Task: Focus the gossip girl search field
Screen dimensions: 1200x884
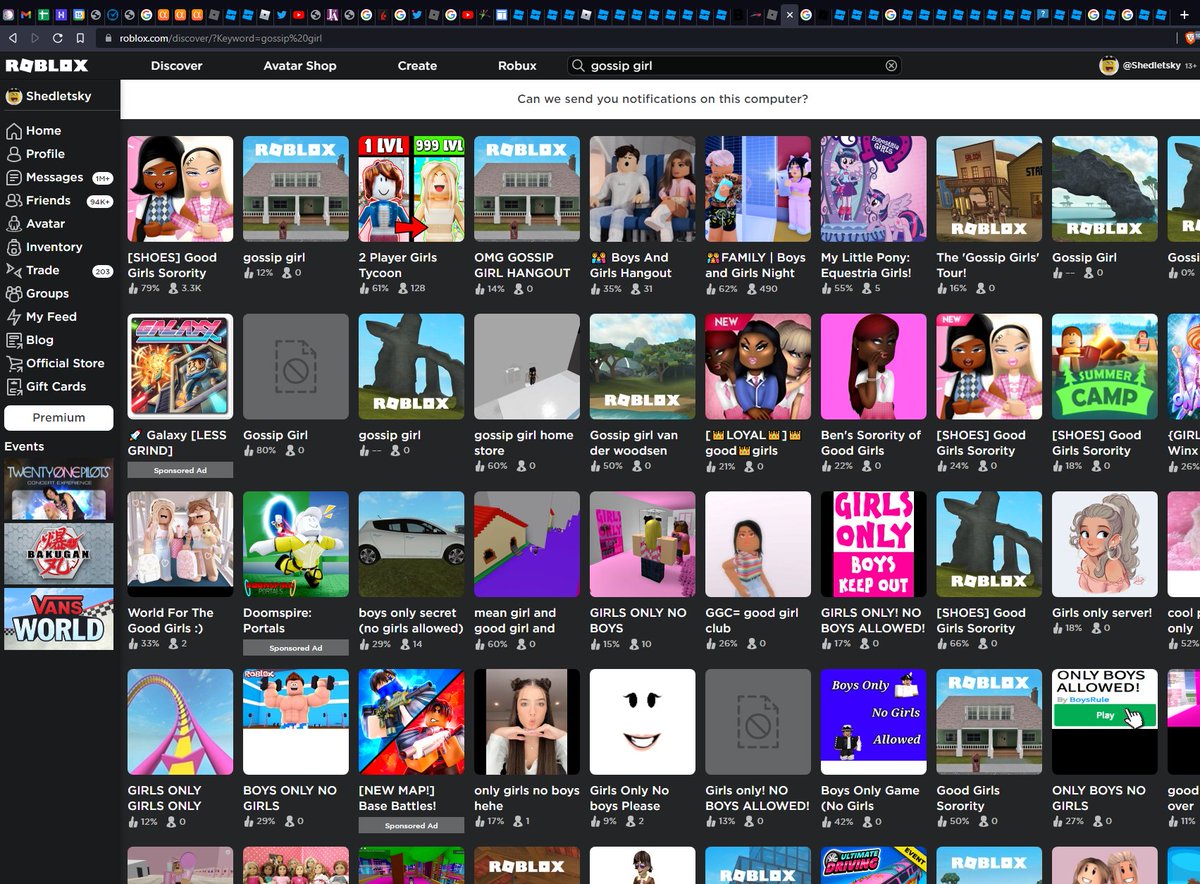Action: [x=735, y=66]
